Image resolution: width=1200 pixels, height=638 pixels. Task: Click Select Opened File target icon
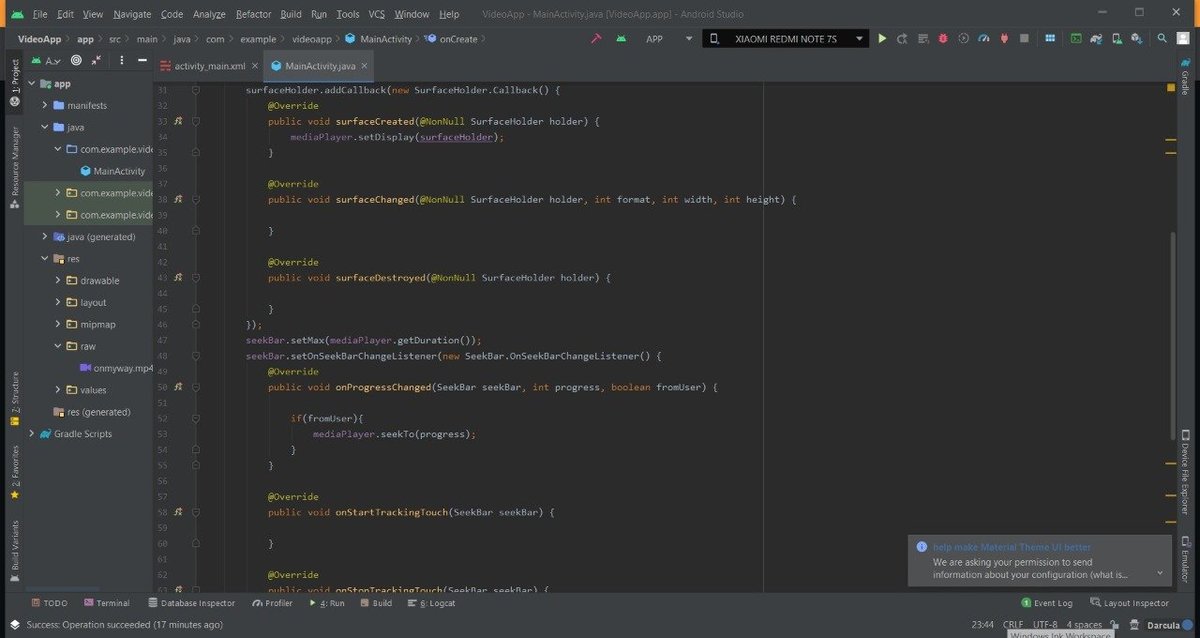point(76,60)
